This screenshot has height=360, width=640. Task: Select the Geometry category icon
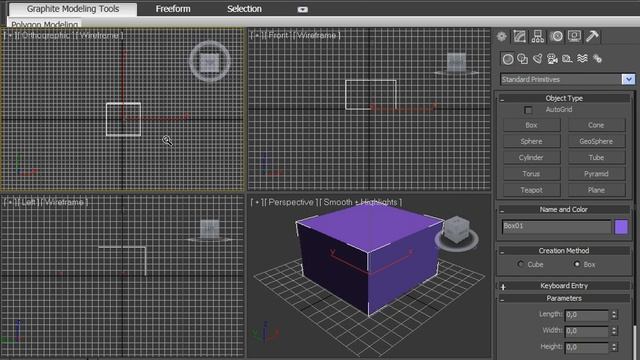tap(508, 59)
